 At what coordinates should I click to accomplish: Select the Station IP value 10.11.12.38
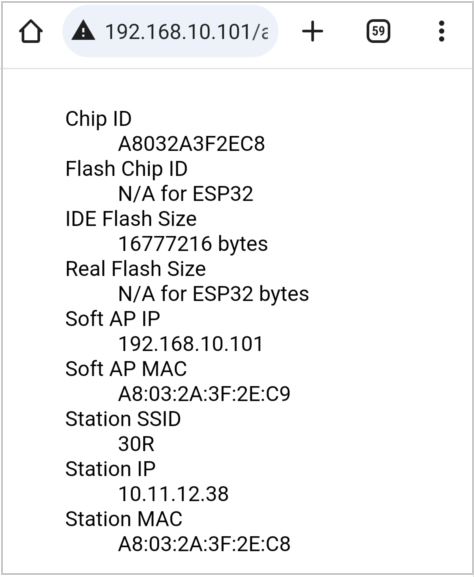(174, 494)
